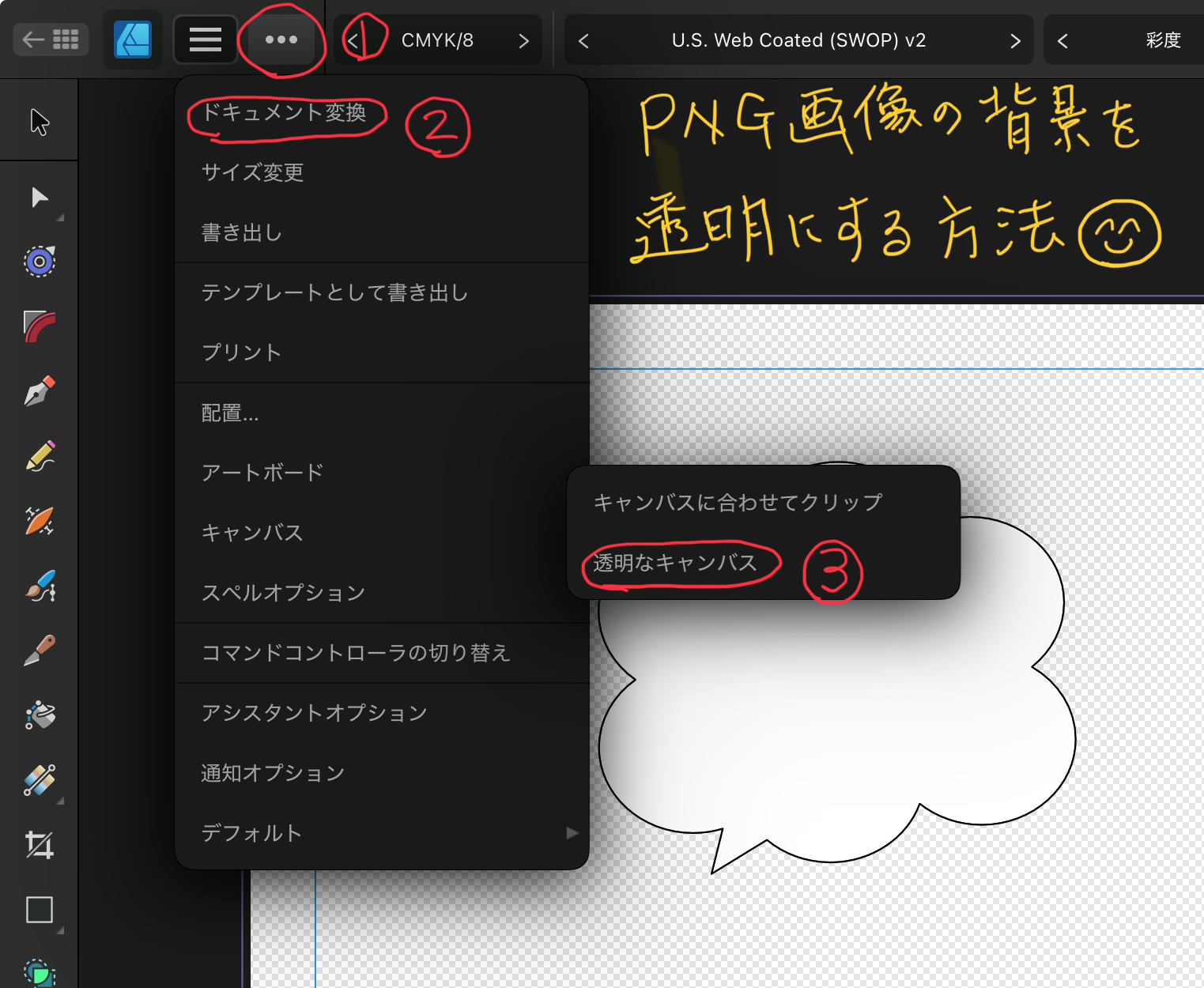1204x988 pixels.
Task: Select キャンバスに合わせてクリップ
Action: pos(738,501)
